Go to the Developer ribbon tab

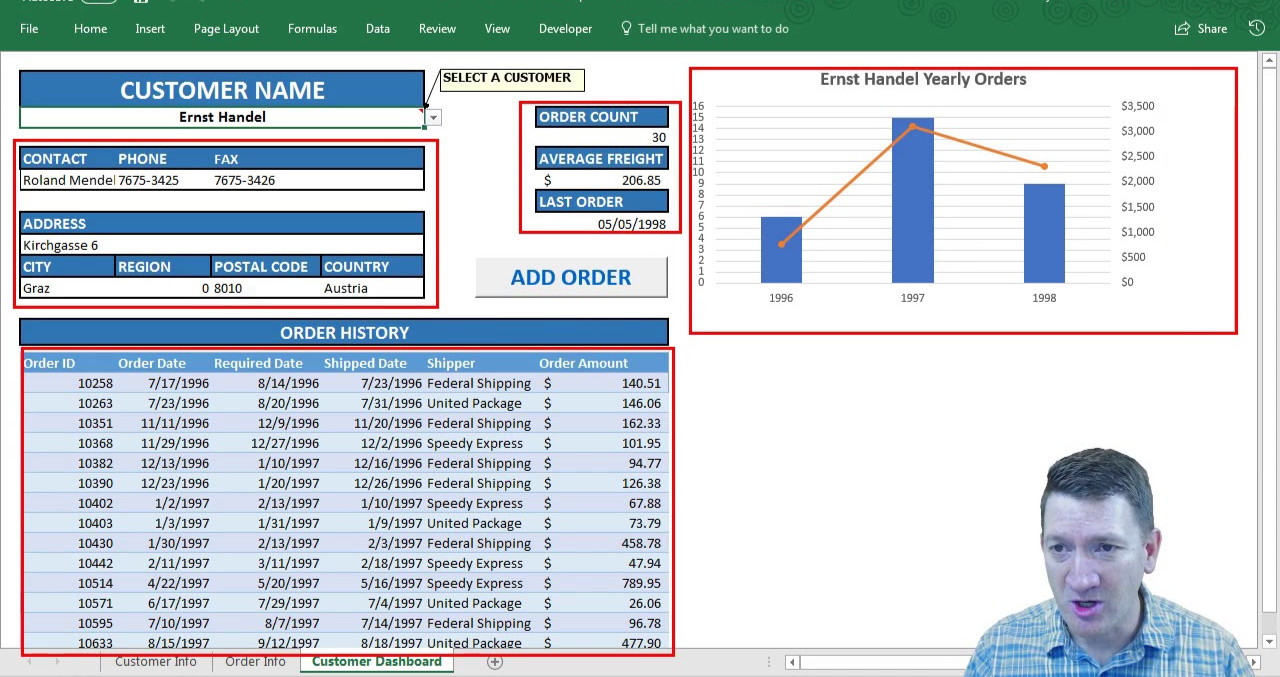[565, 29]
